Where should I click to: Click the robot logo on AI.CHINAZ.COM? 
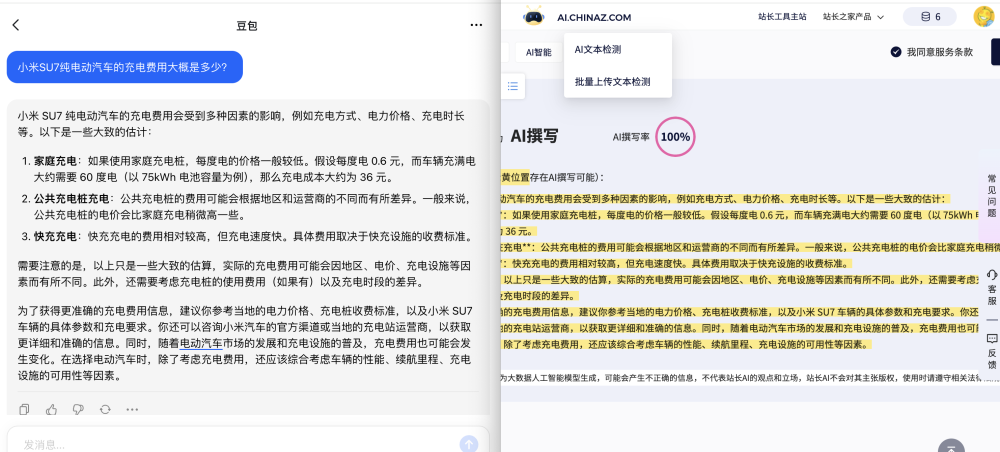click(533, 16)
